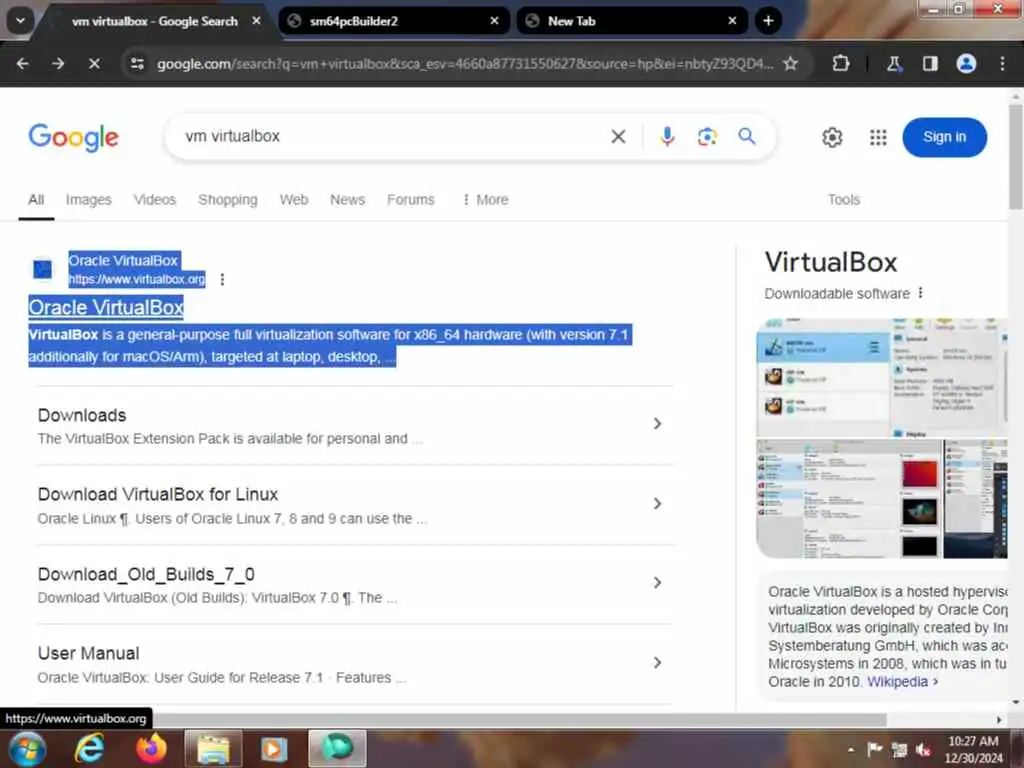Open a new browser tab with plus button
The width and height of the screenshot is (1024, 768).
click(x=768, y=21)
